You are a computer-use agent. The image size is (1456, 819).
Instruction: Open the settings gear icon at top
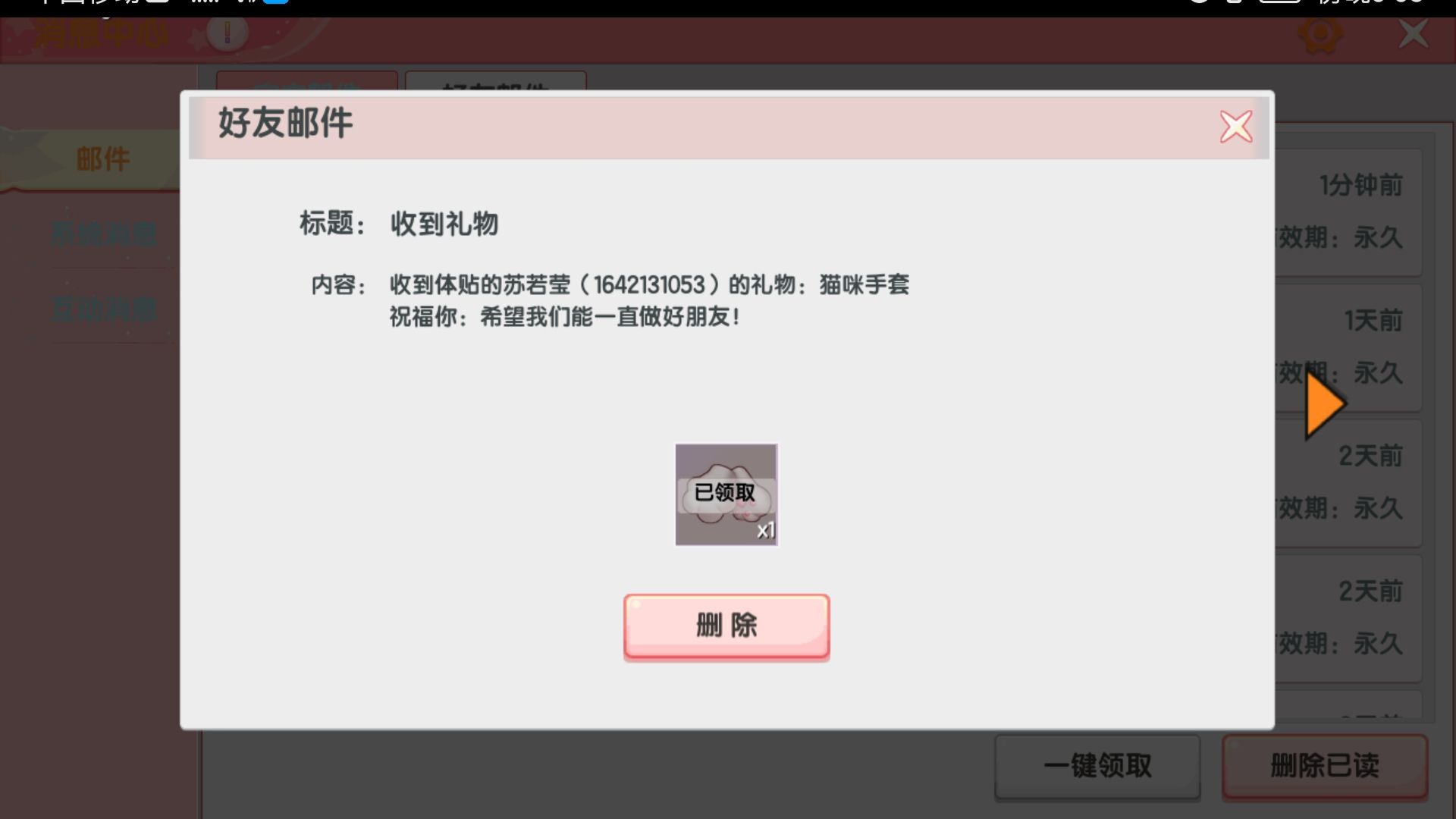(1320, 35)
